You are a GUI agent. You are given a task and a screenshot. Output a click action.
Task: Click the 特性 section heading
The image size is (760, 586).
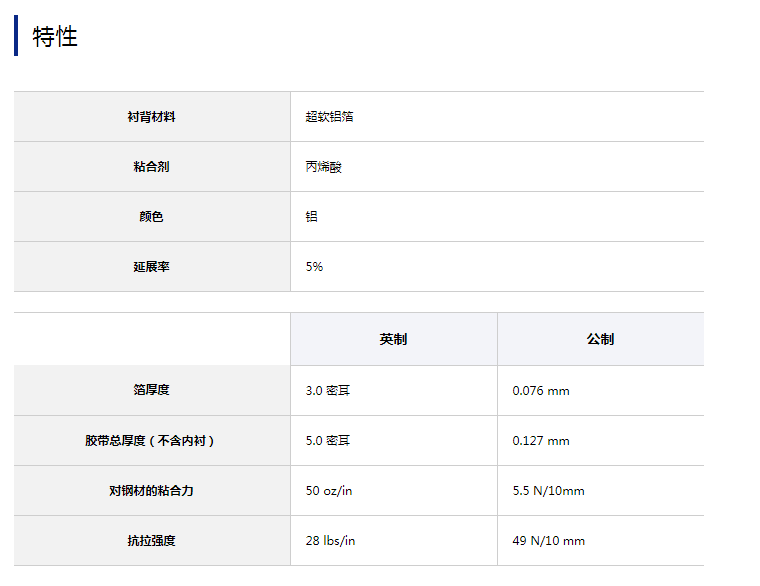[x=55, y=37]
